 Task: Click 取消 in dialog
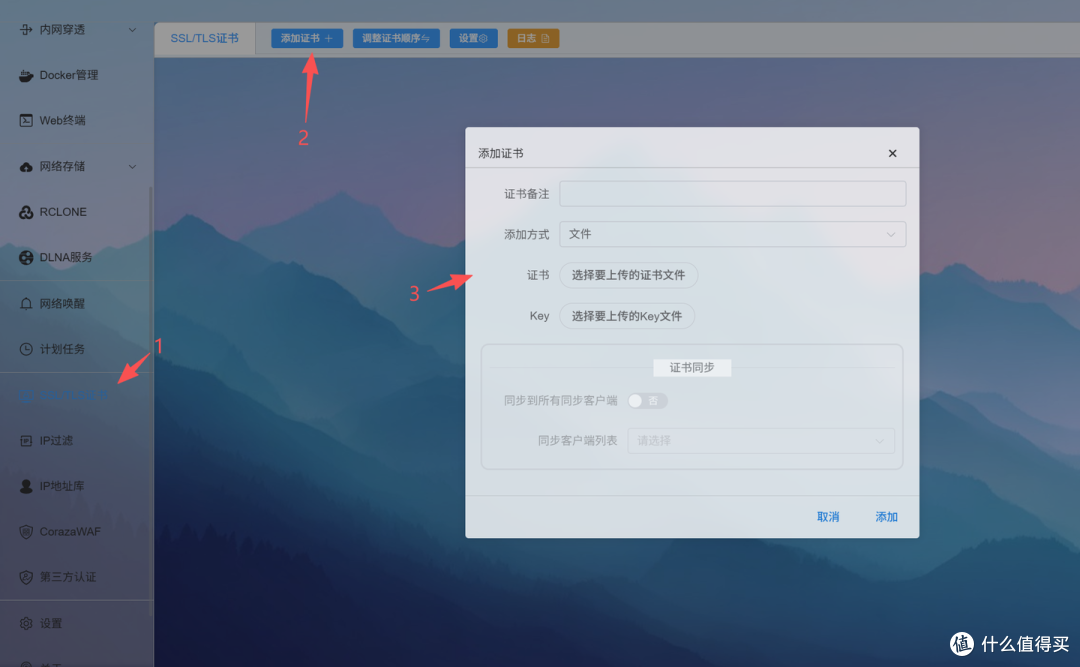(x=828, y=517)
